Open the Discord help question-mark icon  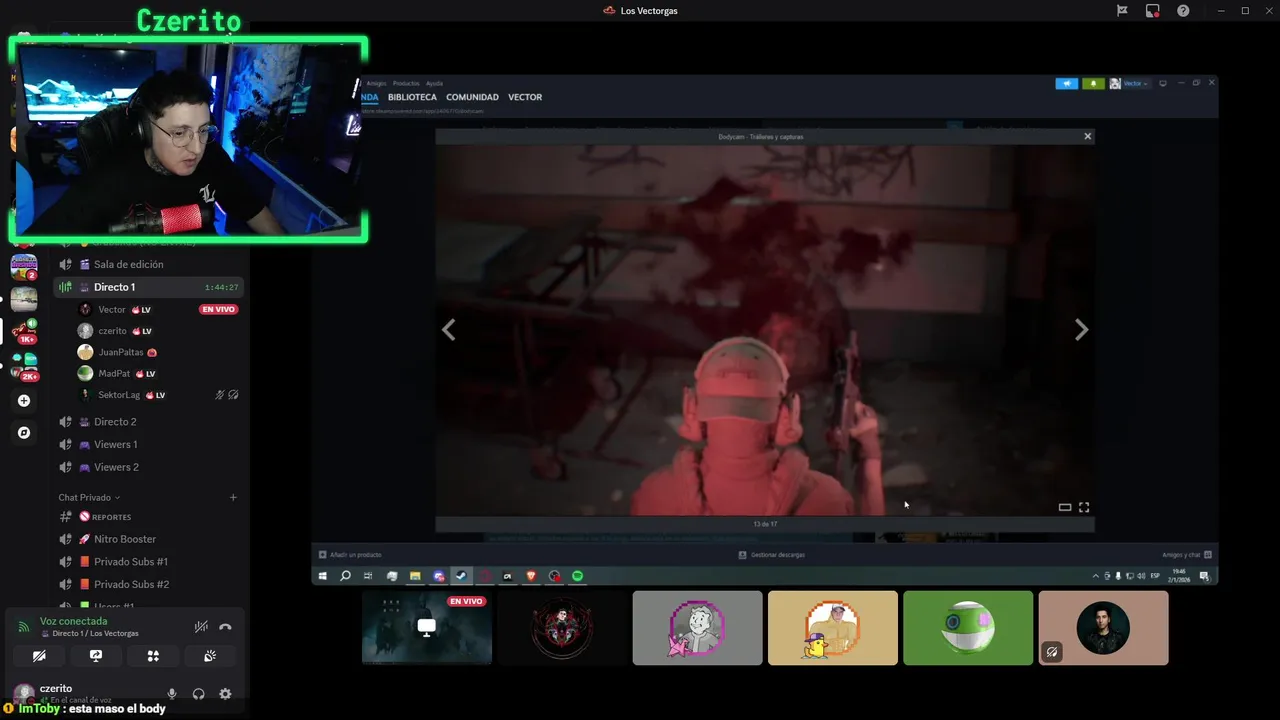click(x=1183, y=11)
